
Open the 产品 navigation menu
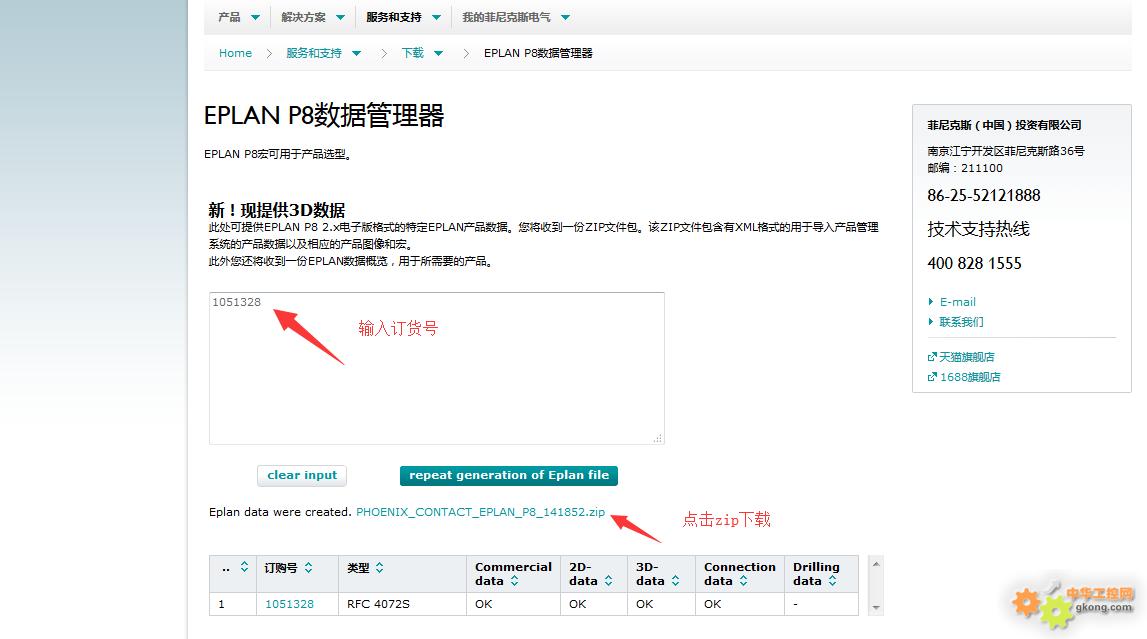click(x=229, y=17)
